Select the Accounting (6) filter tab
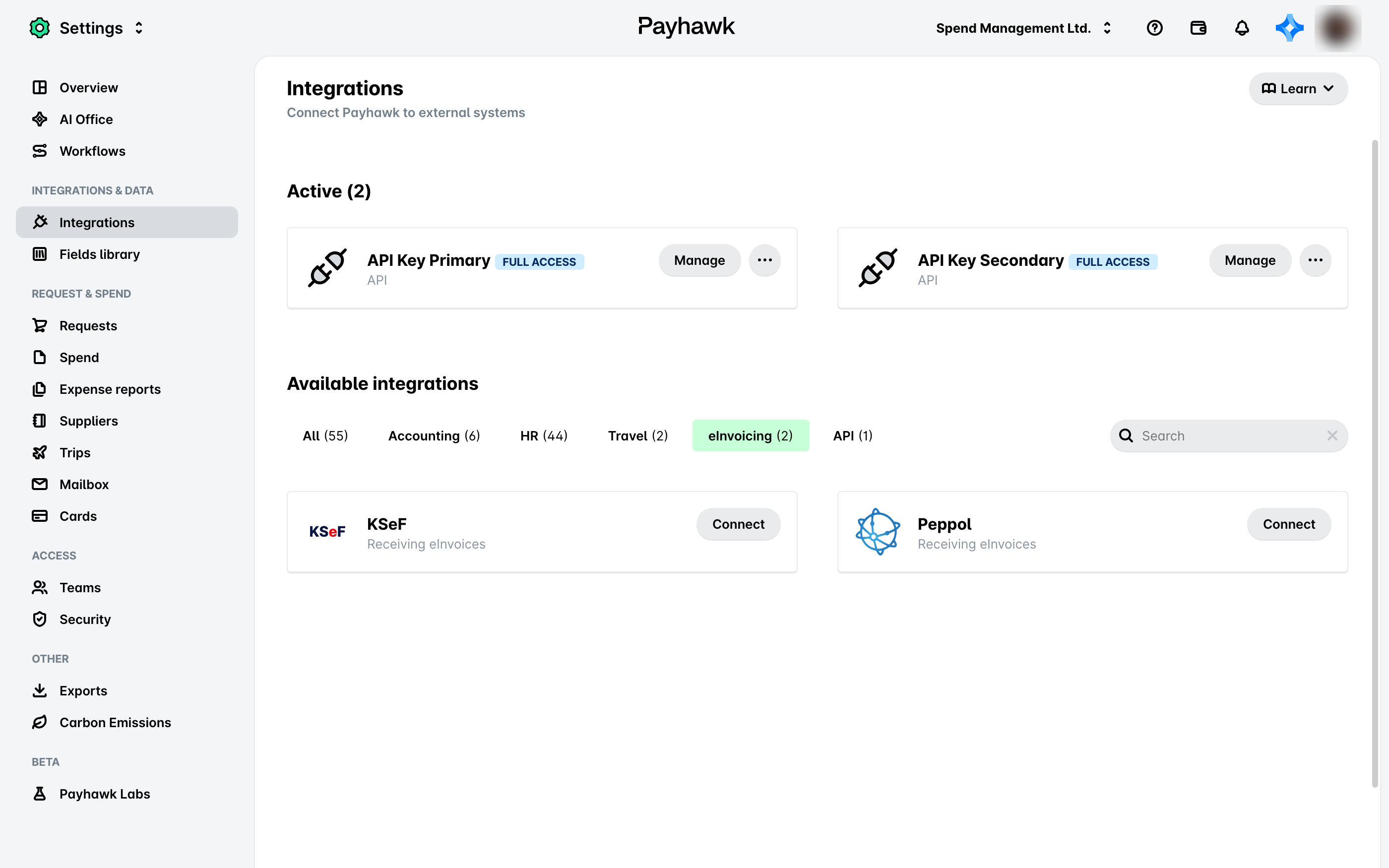The width and height of the screenshot is (1389, 868). click(x=434, y=435)
